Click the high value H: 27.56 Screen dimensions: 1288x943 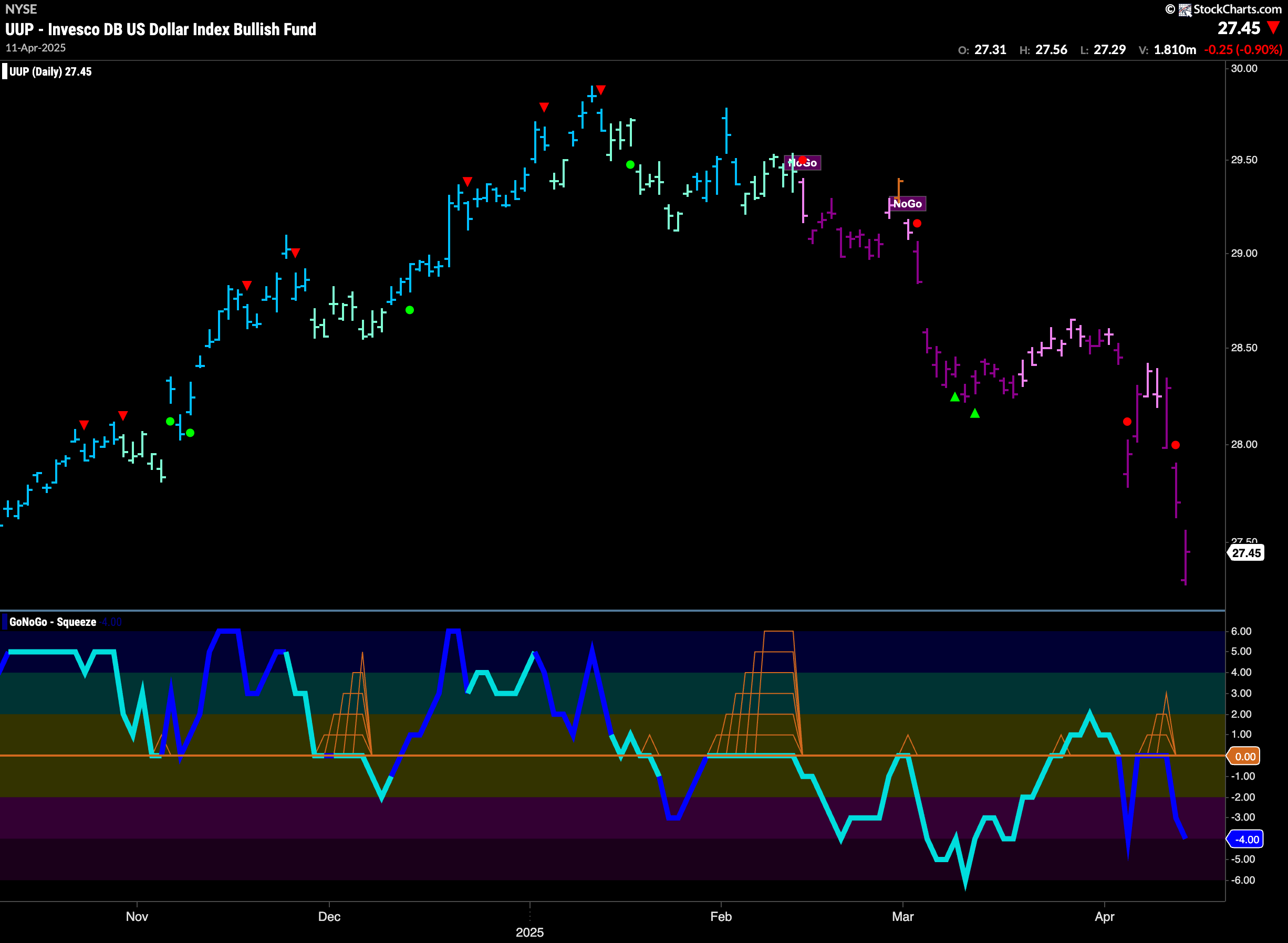coord(1043,50)
